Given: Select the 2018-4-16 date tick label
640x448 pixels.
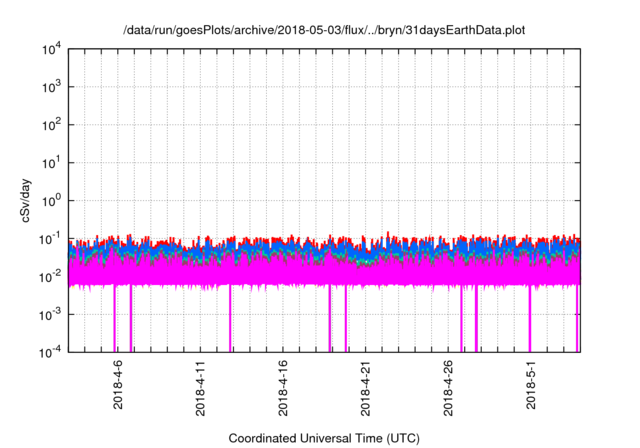Looking at the screenshot, I should point(282,388).
